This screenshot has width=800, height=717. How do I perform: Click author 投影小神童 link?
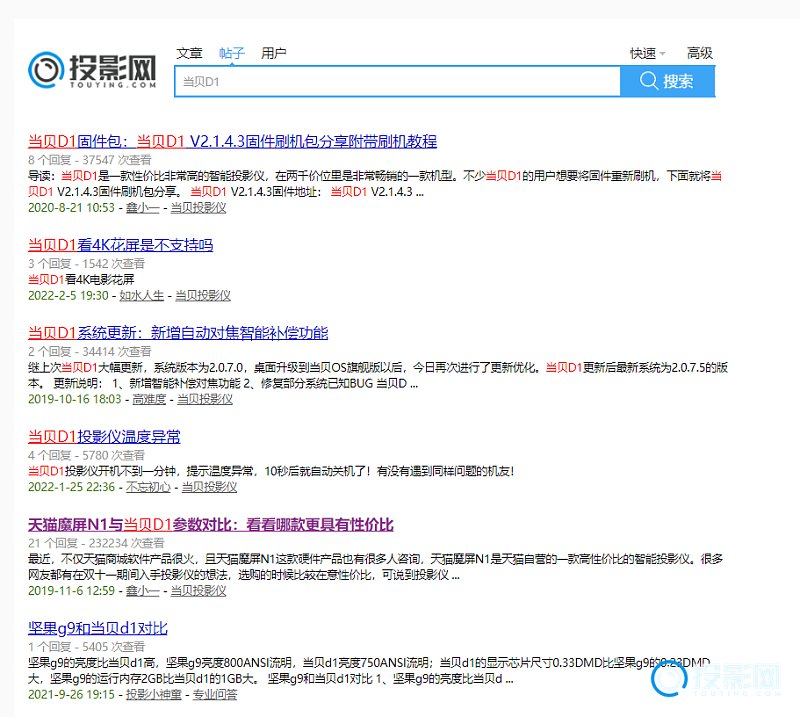click(153, 694)
